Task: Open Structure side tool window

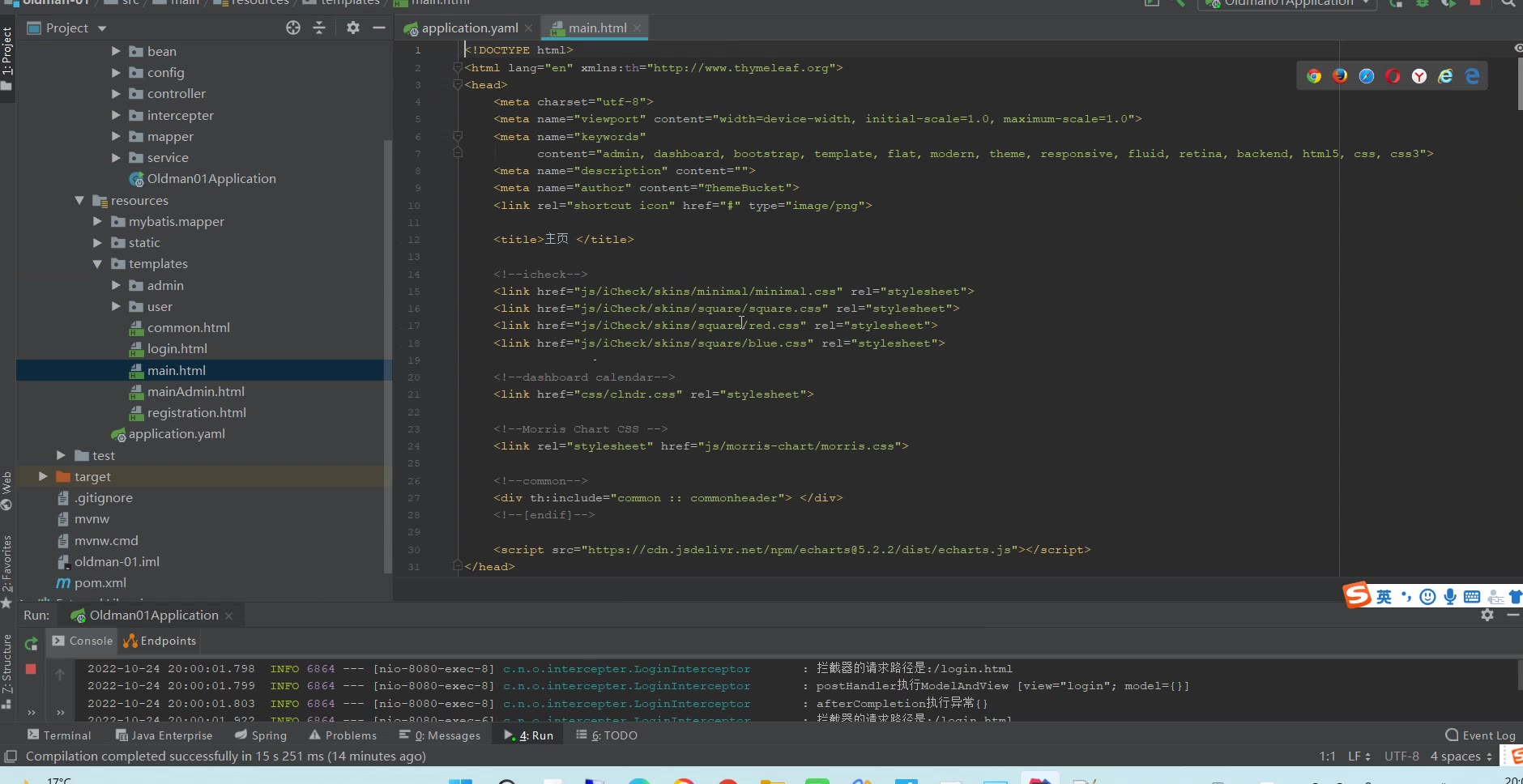Action: tap(6, 670)
